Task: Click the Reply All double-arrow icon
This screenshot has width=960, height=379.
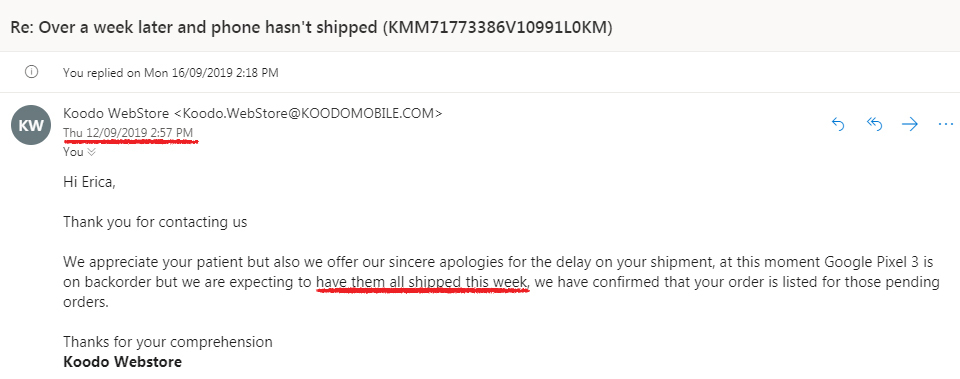Action: [874, 124]
